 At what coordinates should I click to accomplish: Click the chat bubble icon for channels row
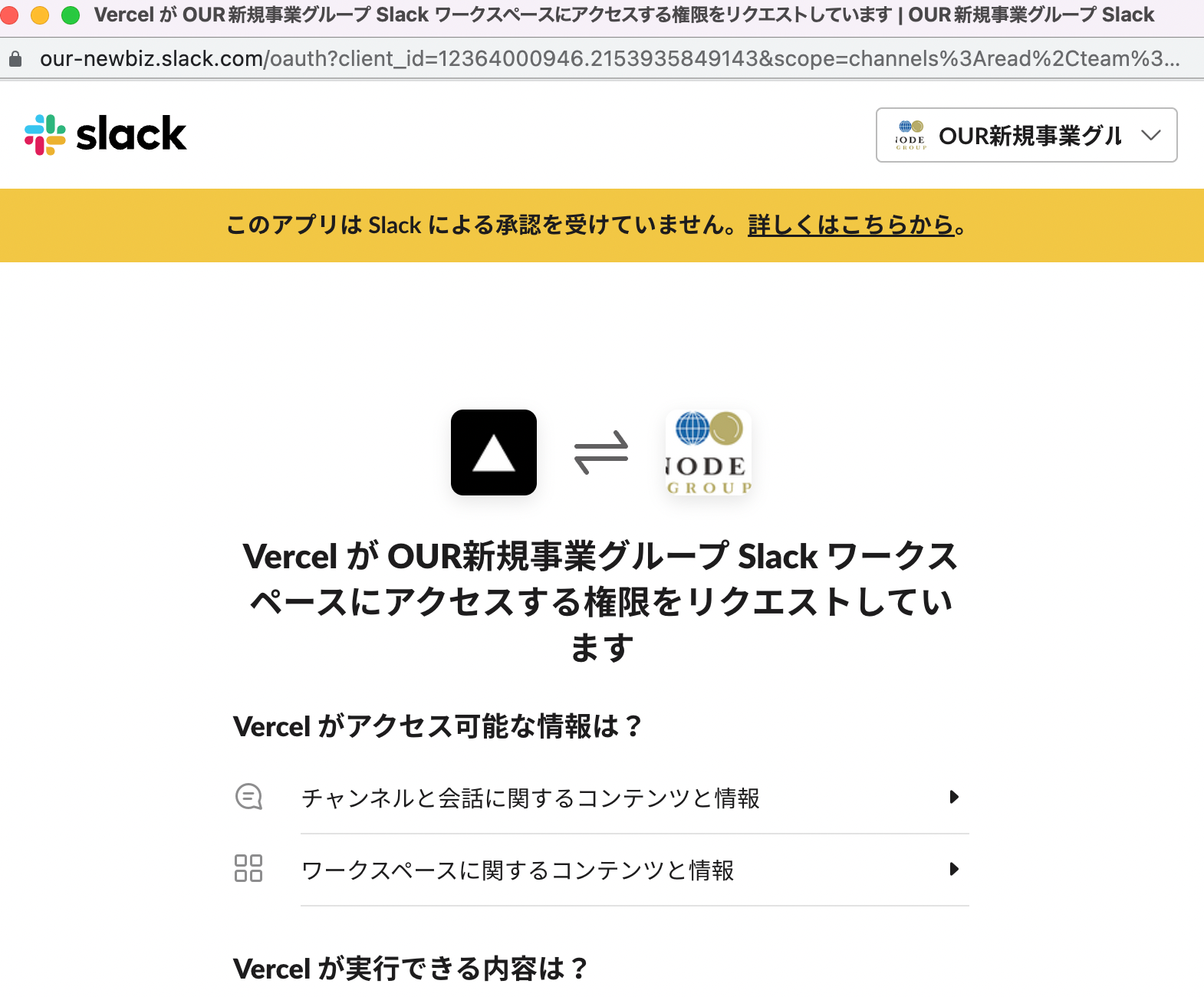coord(248,797)
